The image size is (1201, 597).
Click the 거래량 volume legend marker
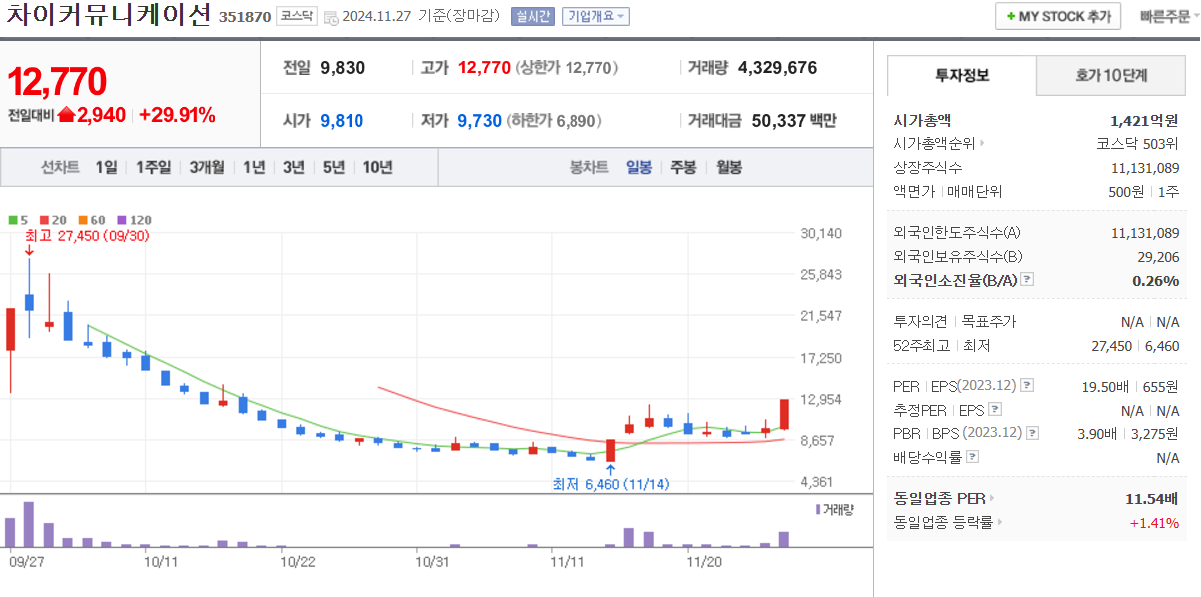pyautogui.click(x=836, y=510)
